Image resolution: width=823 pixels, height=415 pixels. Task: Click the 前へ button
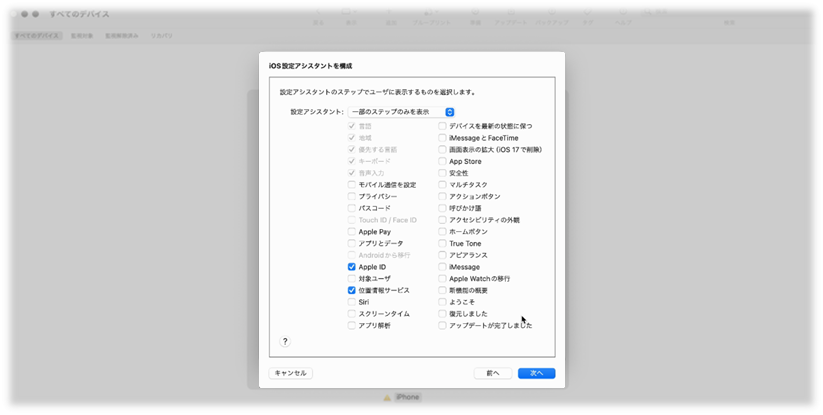pyautogui.click(x=492, y=373)
